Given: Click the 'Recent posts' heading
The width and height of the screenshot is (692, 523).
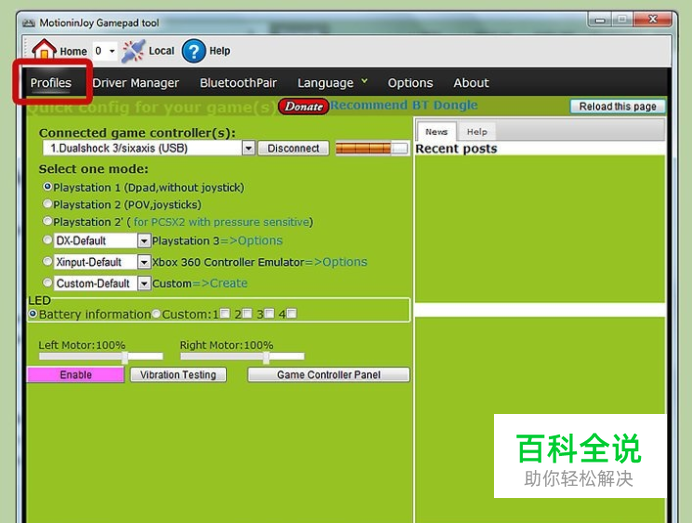Looking at the screenshot, I should coord(456,149).
